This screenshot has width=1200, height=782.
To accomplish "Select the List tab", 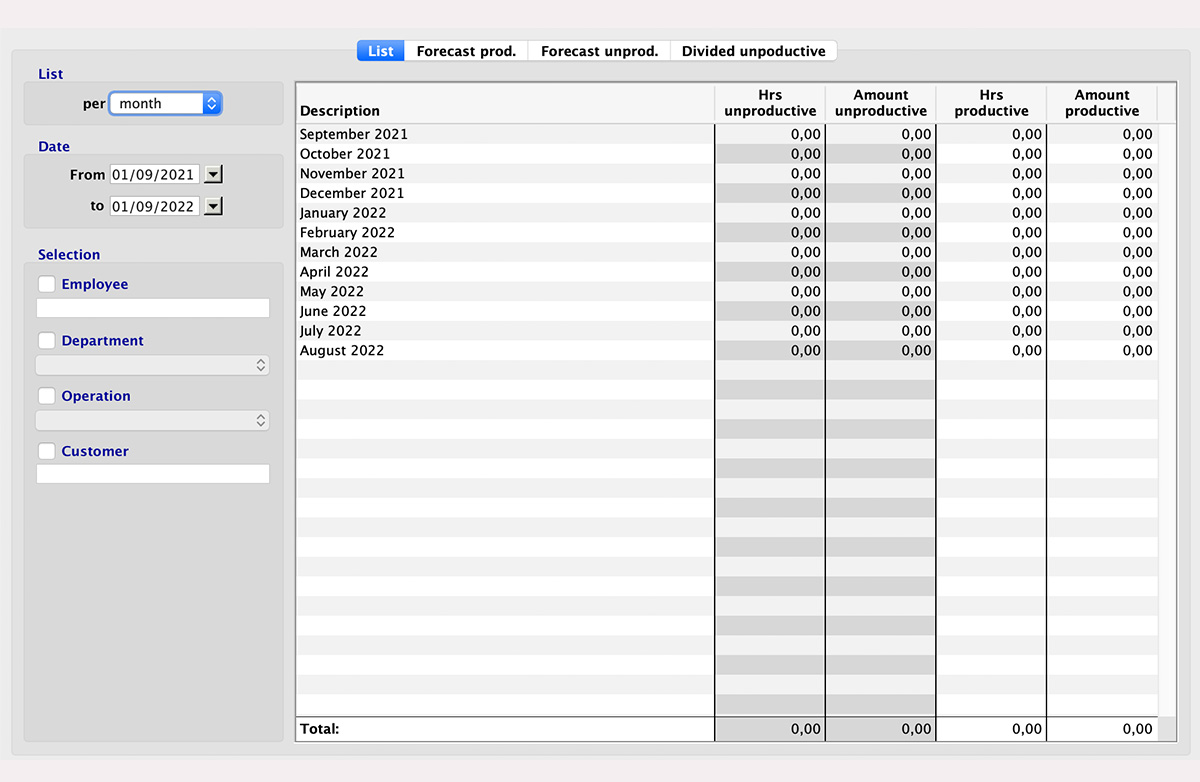I will tap(380, 51).
